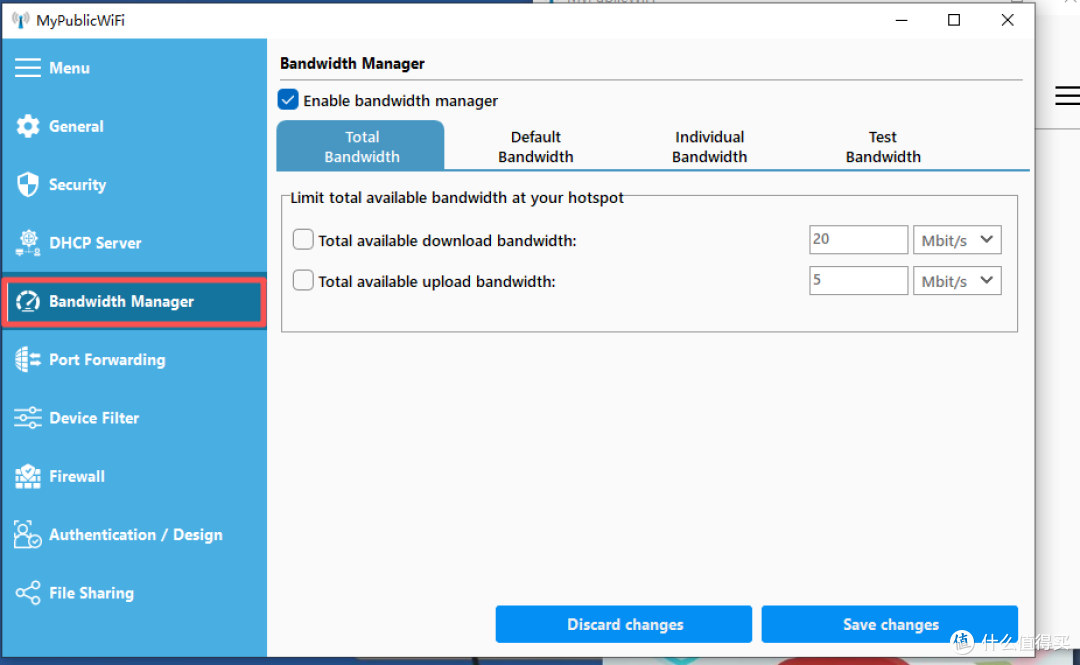Open the Firewall wall icon
1080x665 pixels.
(28, 476)
